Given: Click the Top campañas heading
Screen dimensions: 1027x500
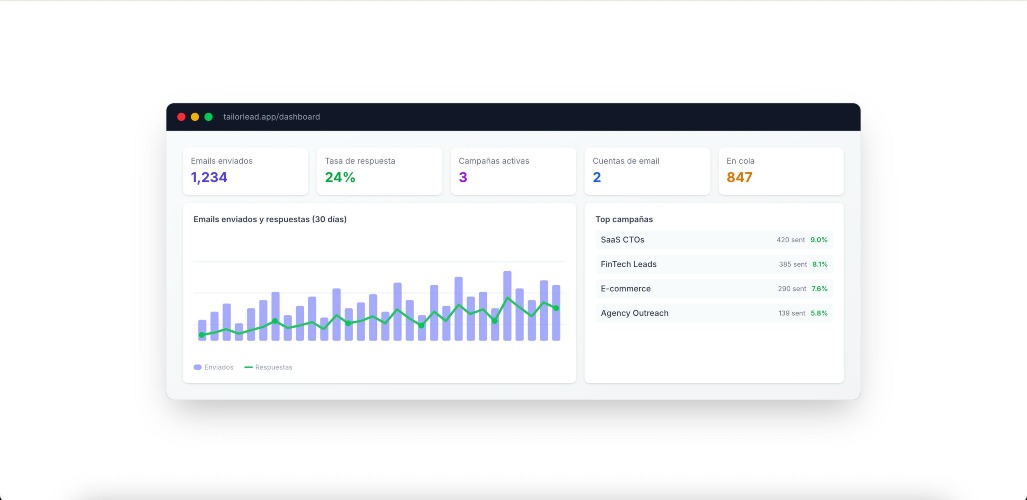Looking at the screenshot, I should coord(624,219).
